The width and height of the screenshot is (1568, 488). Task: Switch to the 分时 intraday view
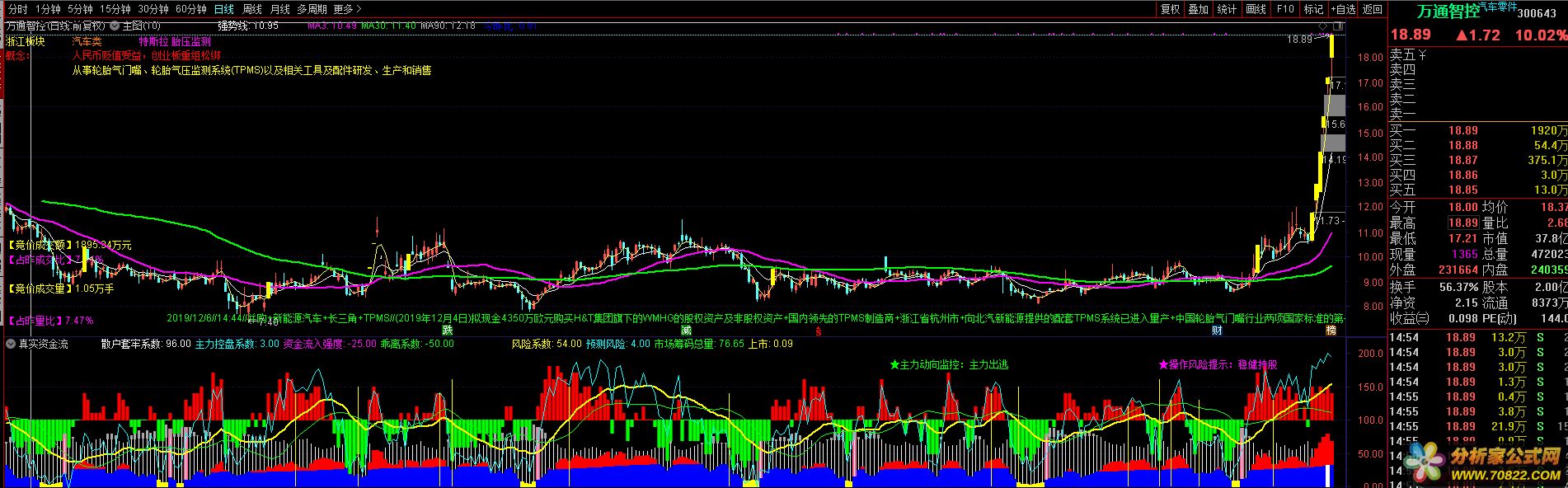pos(17,9)
